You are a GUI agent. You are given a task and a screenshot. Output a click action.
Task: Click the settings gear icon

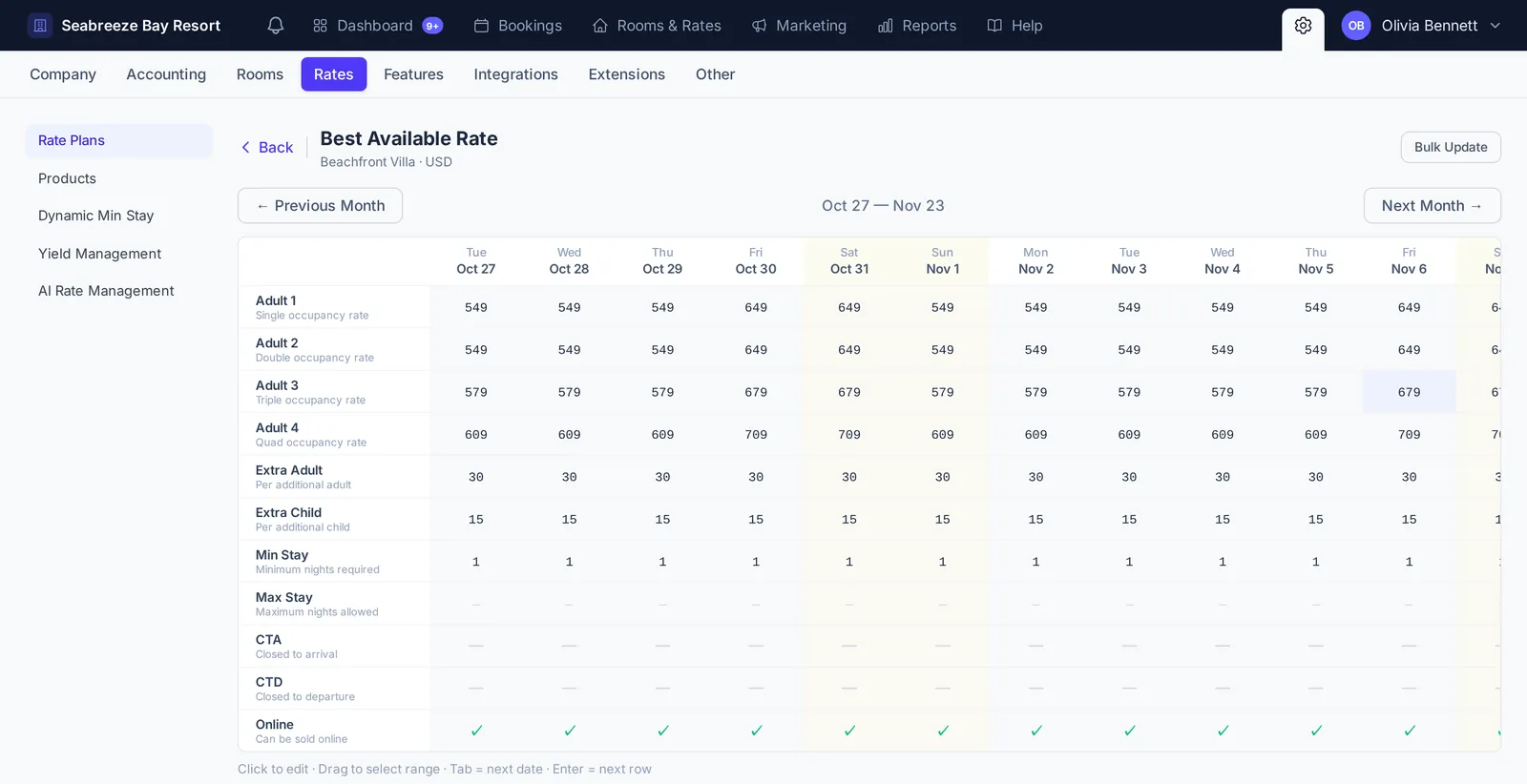[1303, 27]
